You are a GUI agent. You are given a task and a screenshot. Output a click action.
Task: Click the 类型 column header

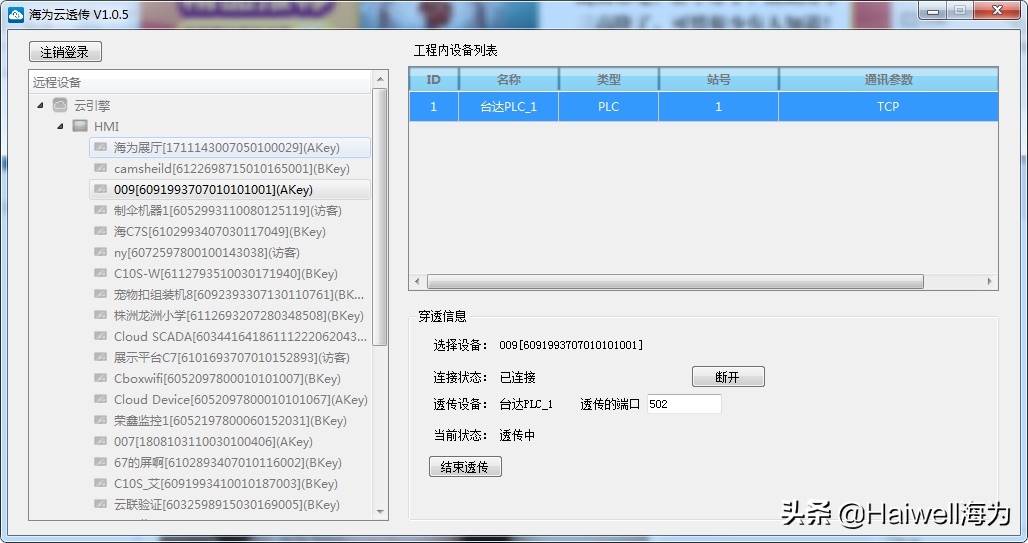point(608,79)
